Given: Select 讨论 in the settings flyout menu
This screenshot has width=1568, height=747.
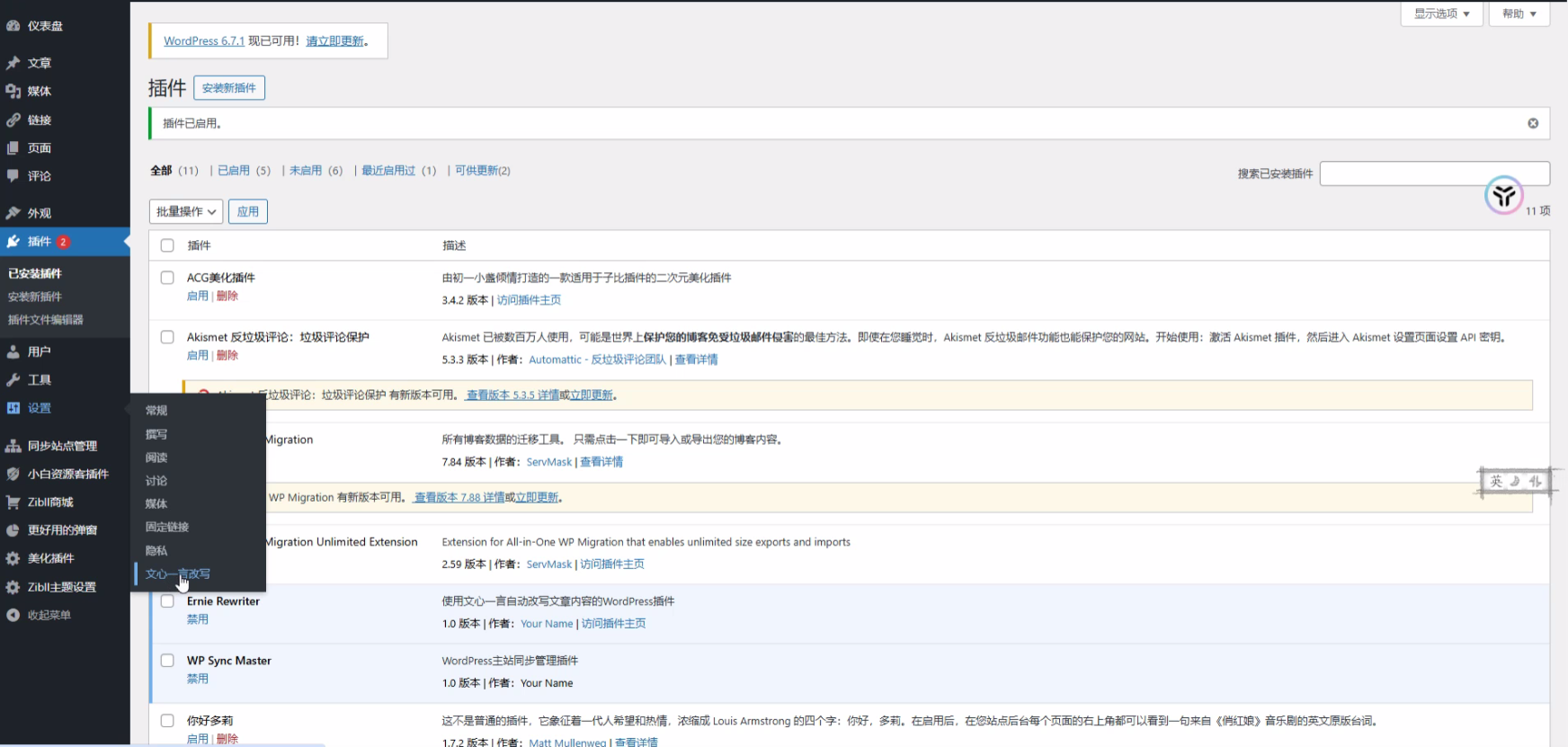Looking at the screenshot, I should click(156, 481).
